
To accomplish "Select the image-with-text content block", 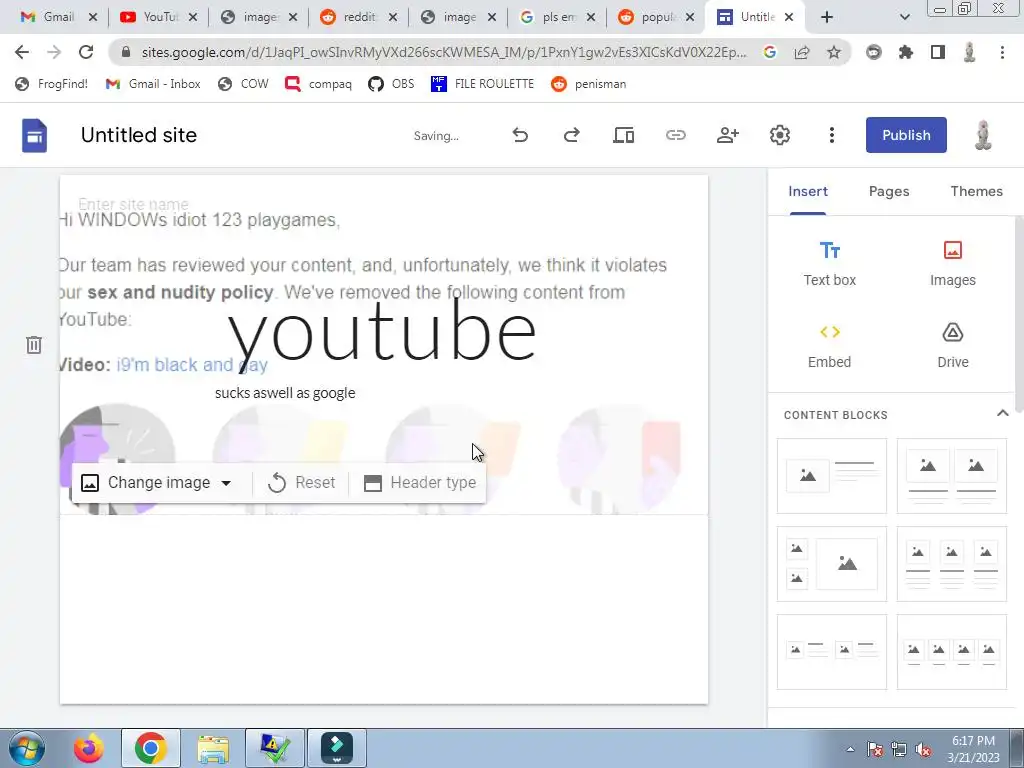I will (831, 476).
